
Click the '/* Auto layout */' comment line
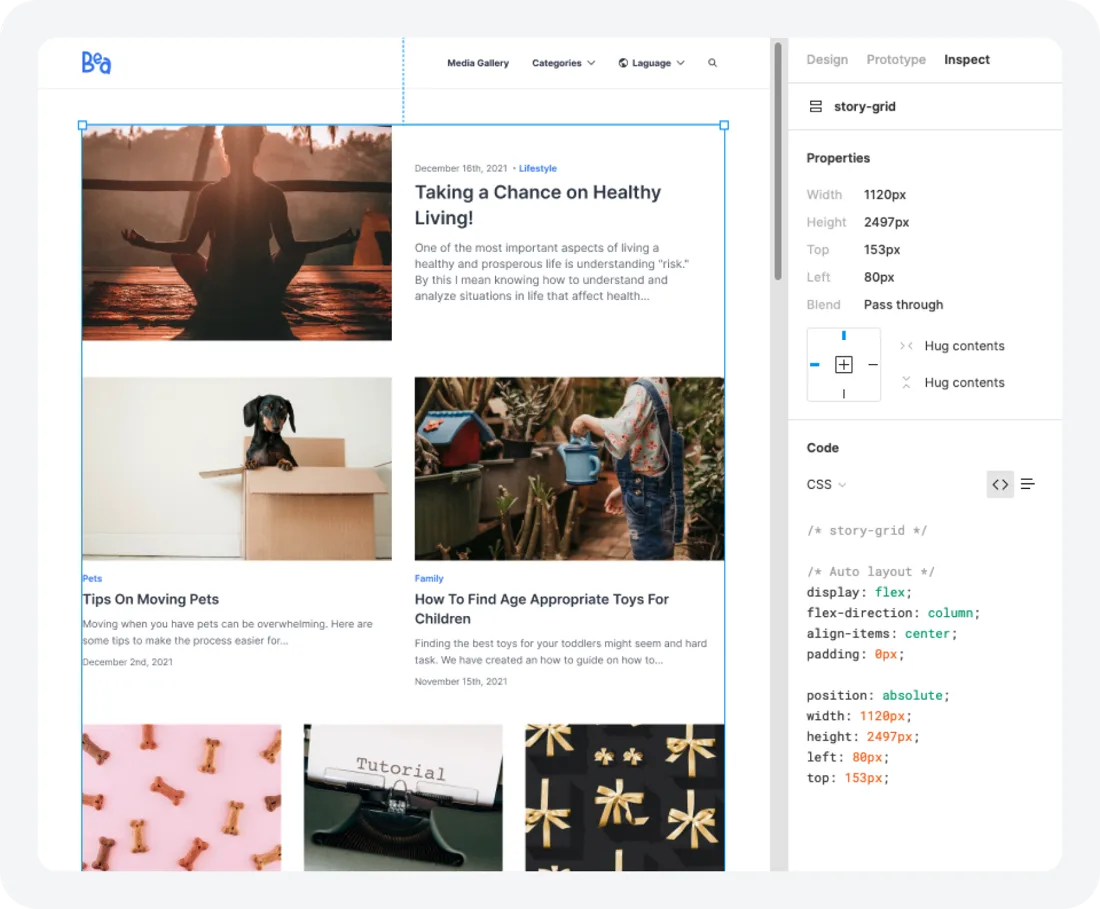[x=871, y=572]
